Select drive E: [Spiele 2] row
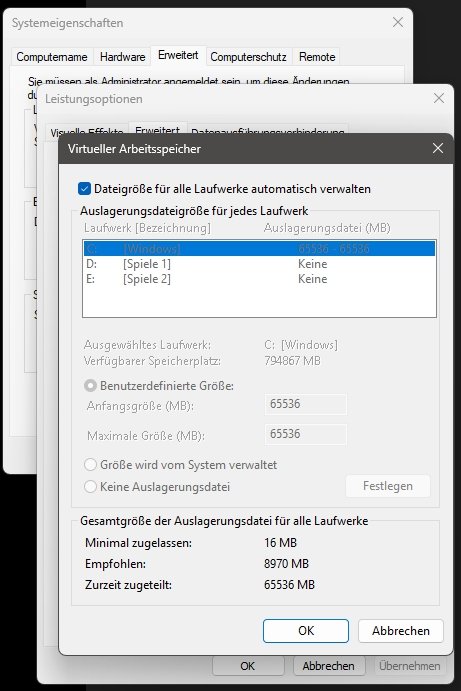This screenshot has width=461, height=691. coord(259,279)
